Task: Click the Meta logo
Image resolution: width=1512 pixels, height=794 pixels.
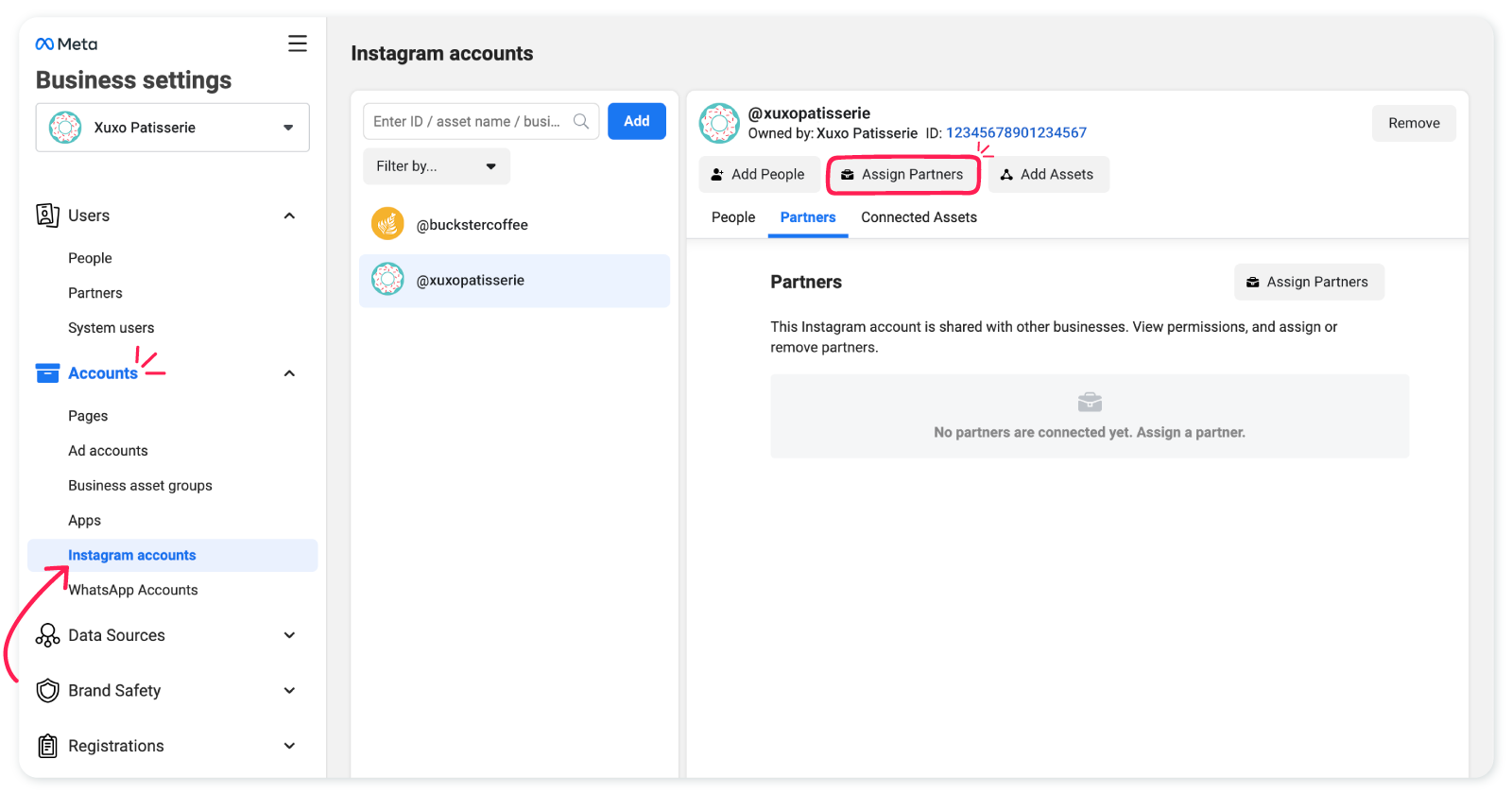Action: tap(66, 44)
